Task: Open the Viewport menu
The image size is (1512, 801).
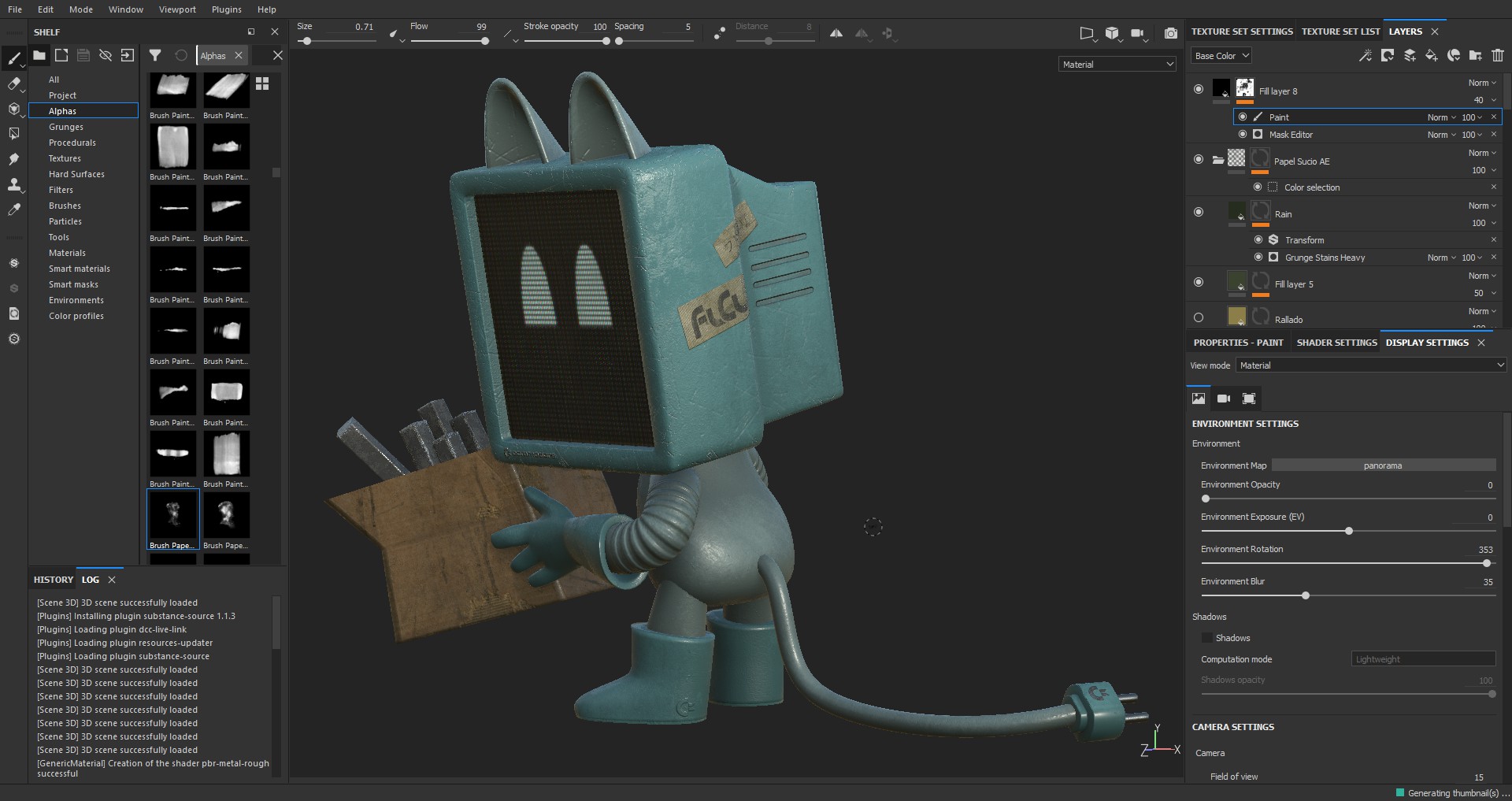Action: pos(177,9)
